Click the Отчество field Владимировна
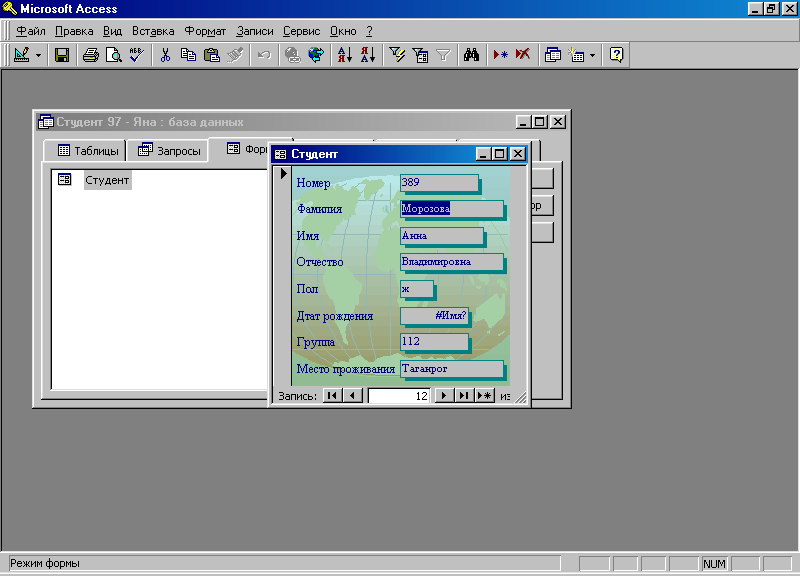Image resolution: width=800 pixels, height=576 pixels. click(x=452, y=262)
